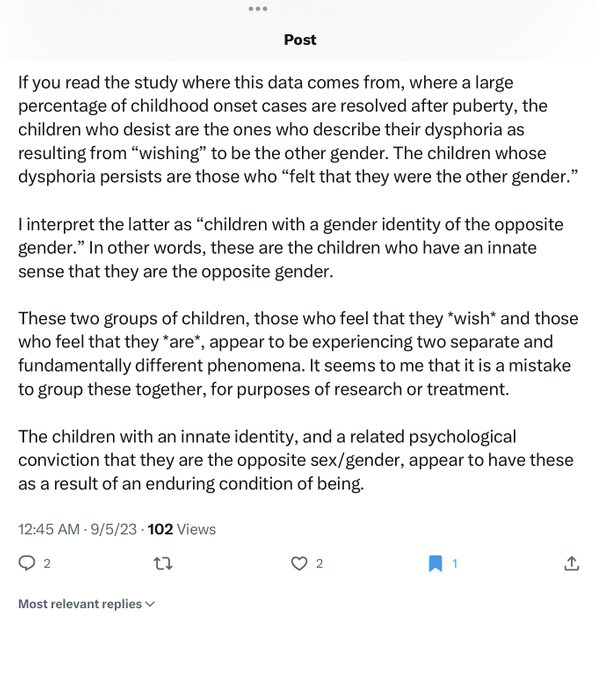Screen dimensions: 594x675
Task: Click the bookmark count showing 1
Action: (455, 564)
